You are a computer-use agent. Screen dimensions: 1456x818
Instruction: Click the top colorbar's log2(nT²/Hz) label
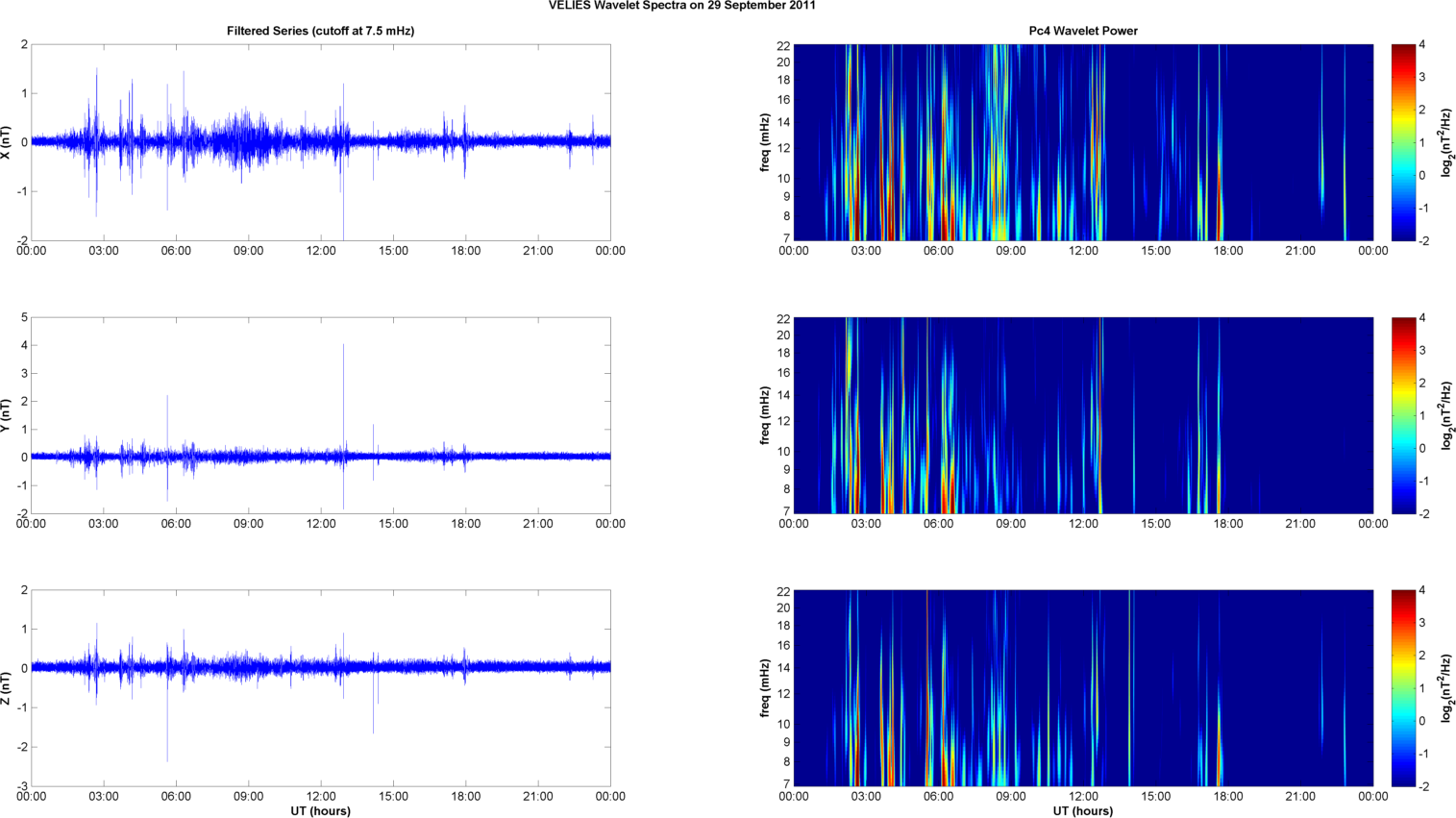[1447, 142]
